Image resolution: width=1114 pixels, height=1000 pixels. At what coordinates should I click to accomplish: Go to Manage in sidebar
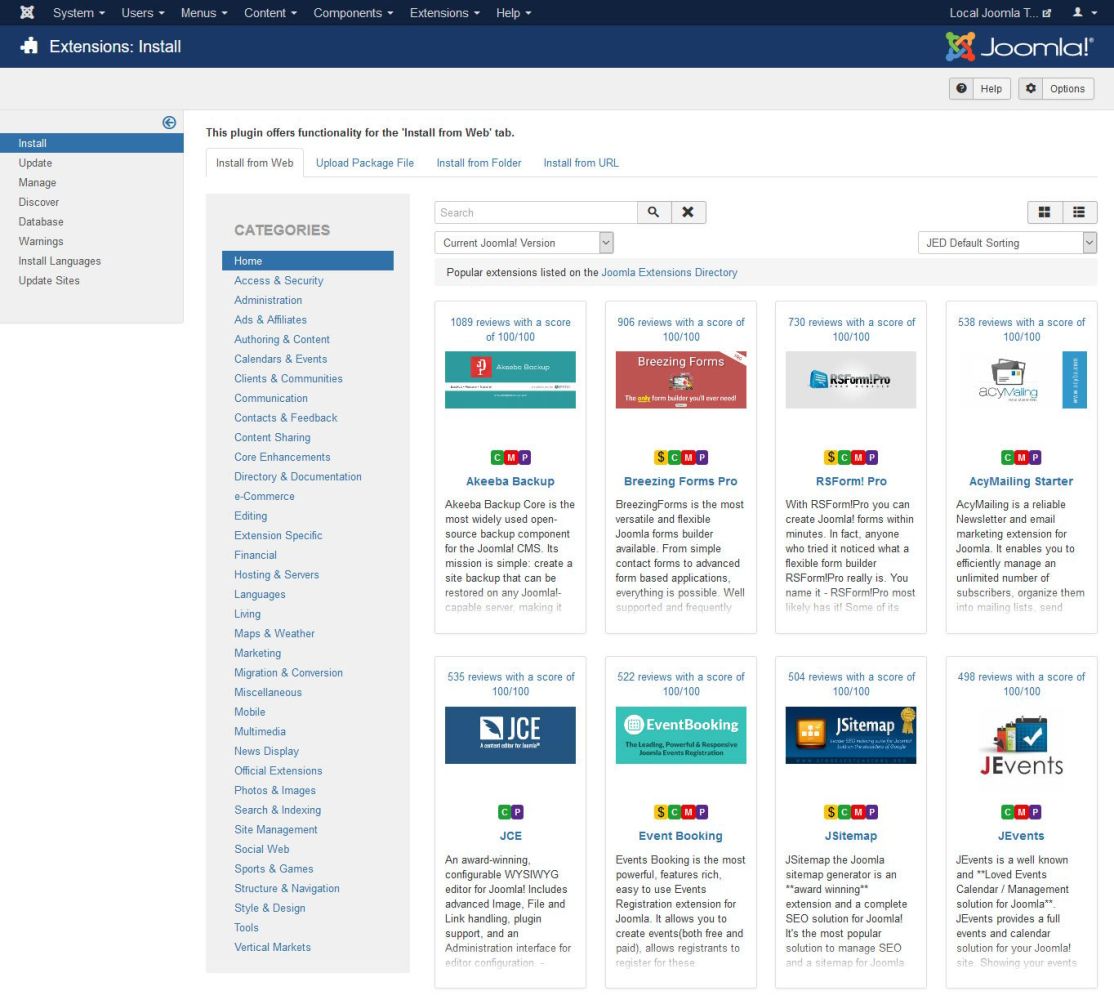click(x=37, y=183)
